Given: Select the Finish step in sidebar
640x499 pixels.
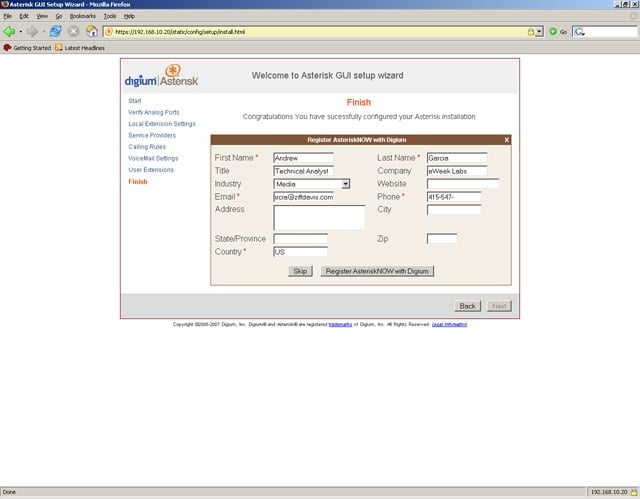Looking at the screenshot, I should click(138, 182).
